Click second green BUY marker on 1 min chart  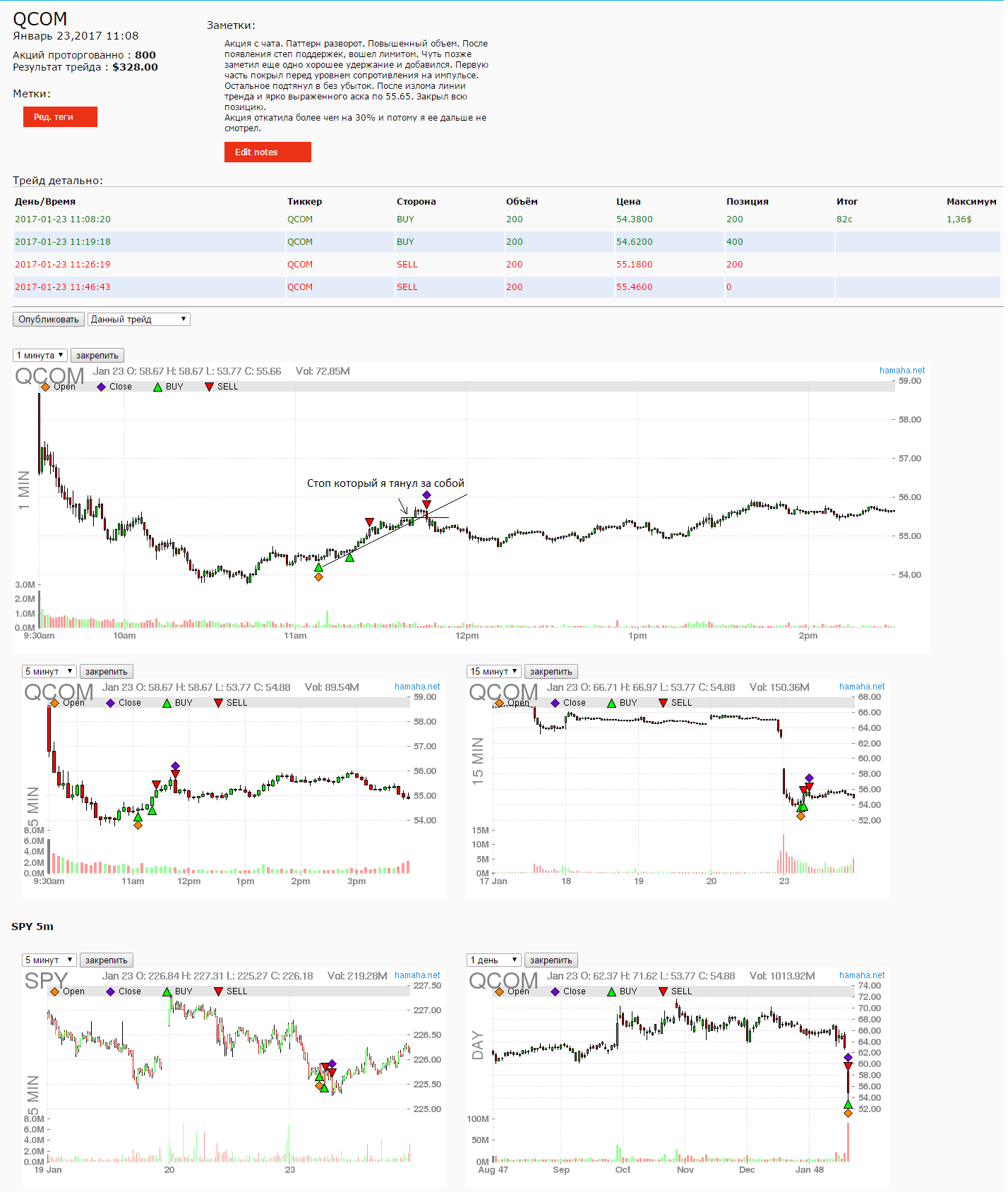349,557
